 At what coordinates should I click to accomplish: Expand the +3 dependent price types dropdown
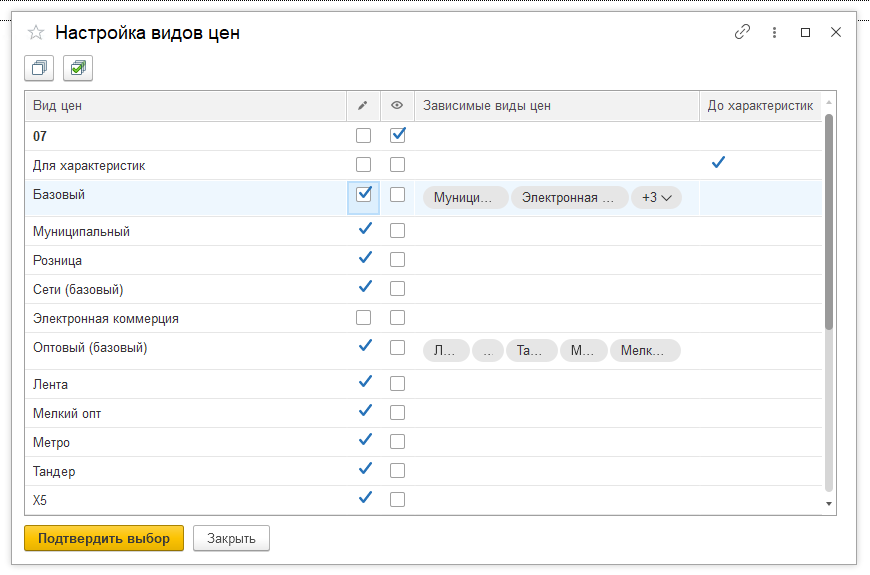[x=656, y=198]
